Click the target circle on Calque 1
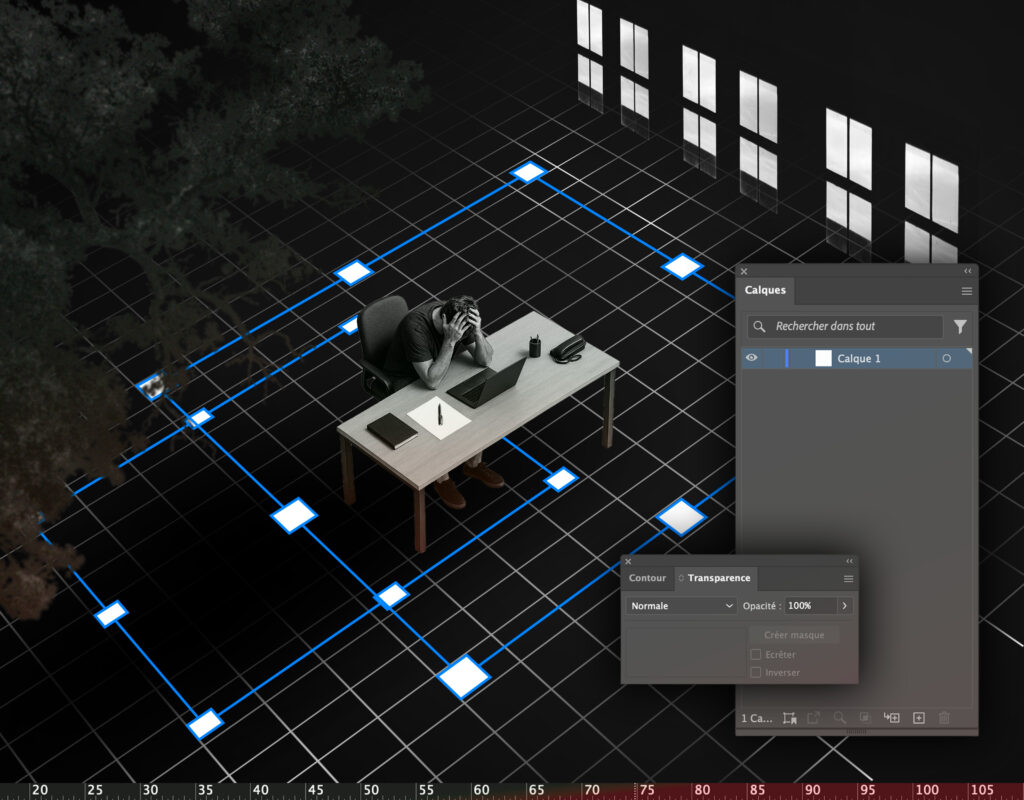This screenshot has height=800, width=1024. pyautogui.click(x=946, y=359)
